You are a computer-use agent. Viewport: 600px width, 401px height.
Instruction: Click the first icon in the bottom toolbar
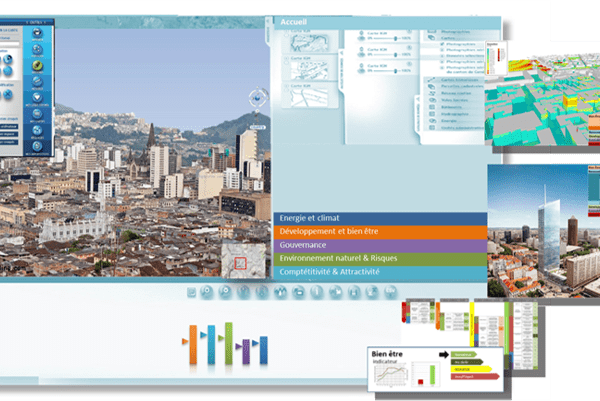tap(190, 291)
